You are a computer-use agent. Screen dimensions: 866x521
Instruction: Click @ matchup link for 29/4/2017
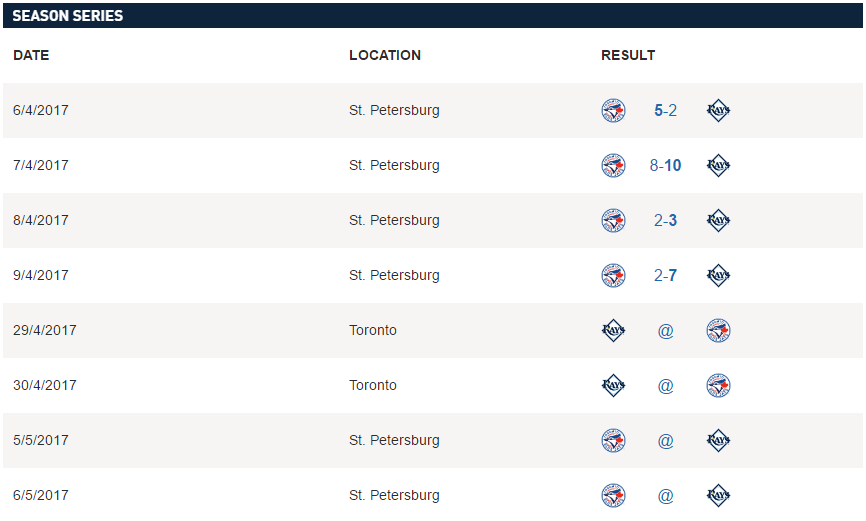click(665, 331)
